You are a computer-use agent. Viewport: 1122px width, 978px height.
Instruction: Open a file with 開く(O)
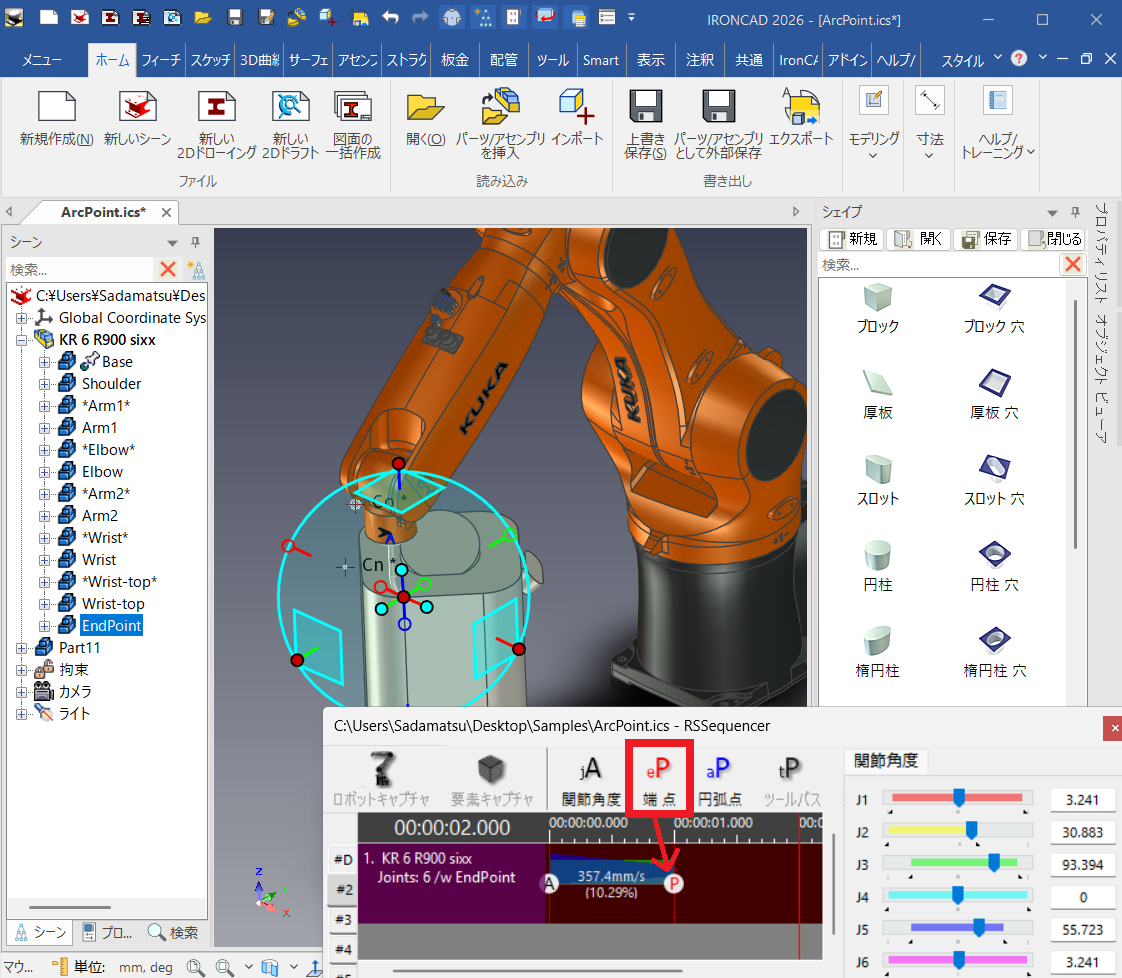[426, 119]
